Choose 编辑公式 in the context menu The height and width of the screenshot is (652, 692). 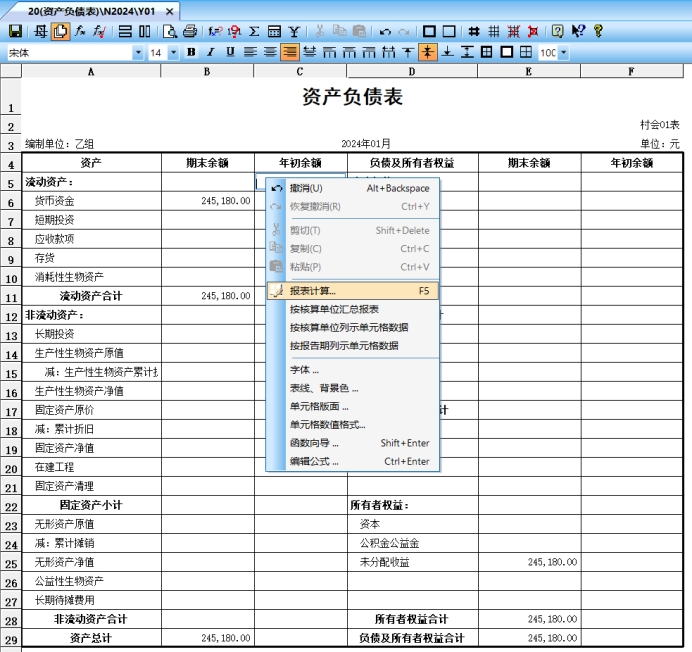pyautogui.click(x=313, y=462)
